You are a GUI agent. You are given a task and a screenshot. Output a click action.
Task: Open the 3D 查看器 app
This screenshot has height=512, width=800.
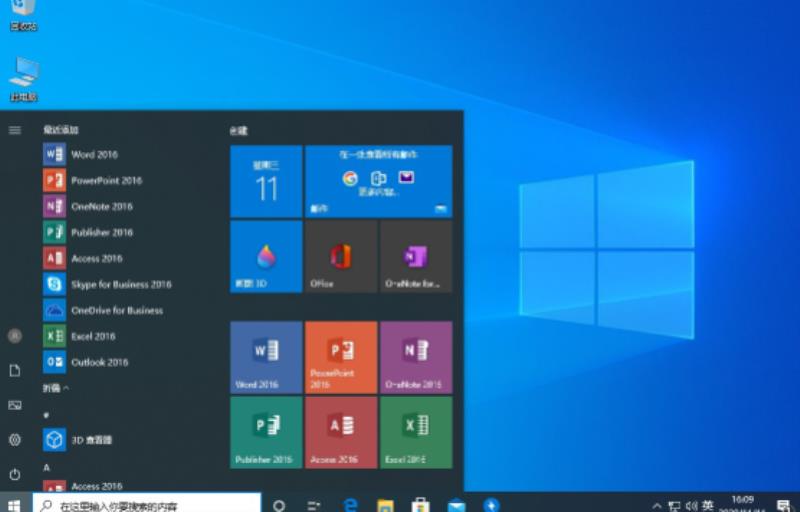pyautogui.click(x=117, y=440)
